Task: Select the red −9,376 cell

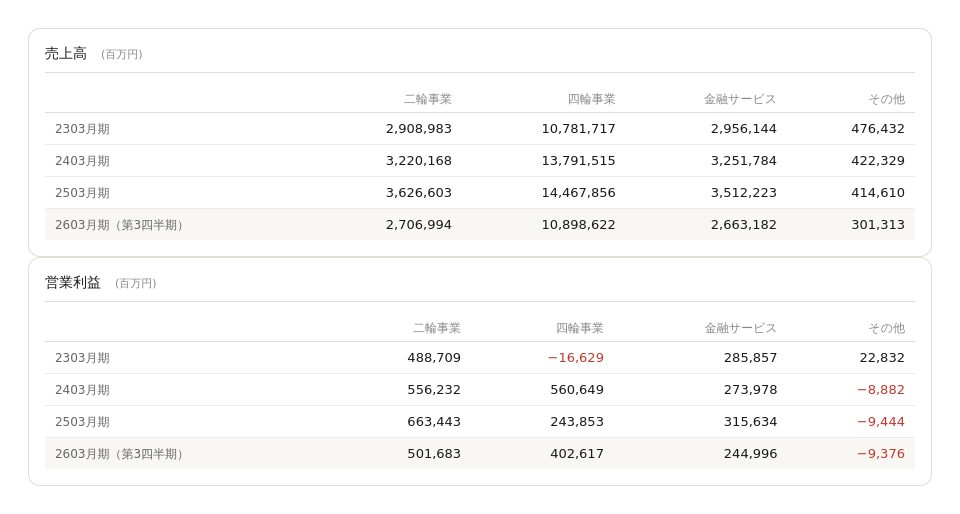Action: [x=880, y=454]
